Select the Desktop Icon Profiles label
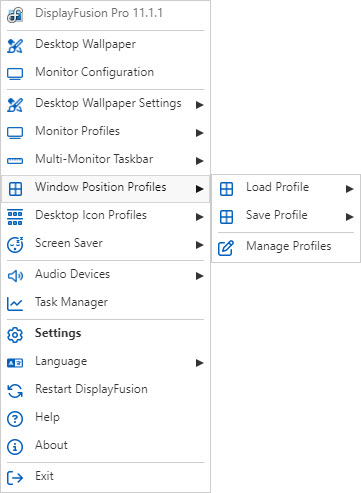 [x=91, y=215]
